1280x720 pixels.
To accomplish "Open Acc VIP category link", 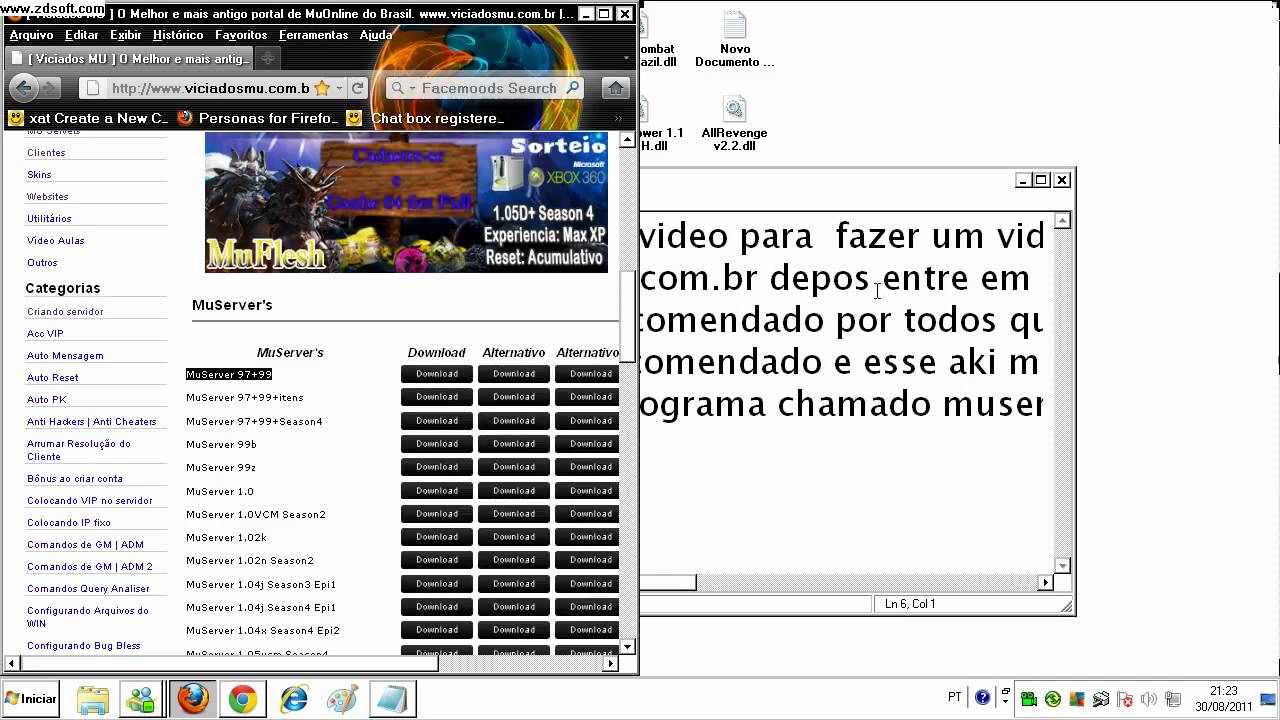I will click(45, 334).
